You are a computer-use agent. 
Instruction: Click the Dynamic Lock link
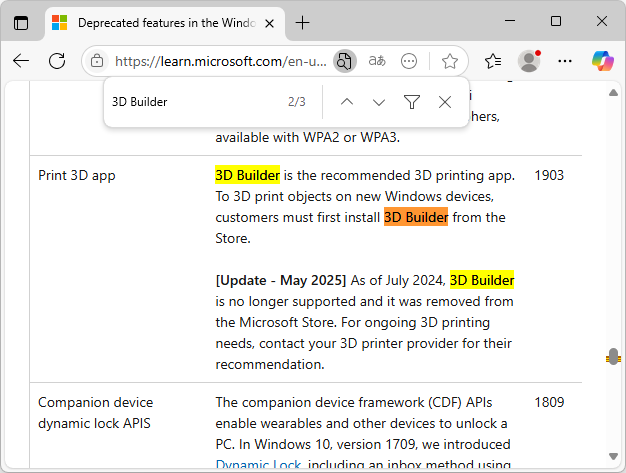[x=258, y=465]
